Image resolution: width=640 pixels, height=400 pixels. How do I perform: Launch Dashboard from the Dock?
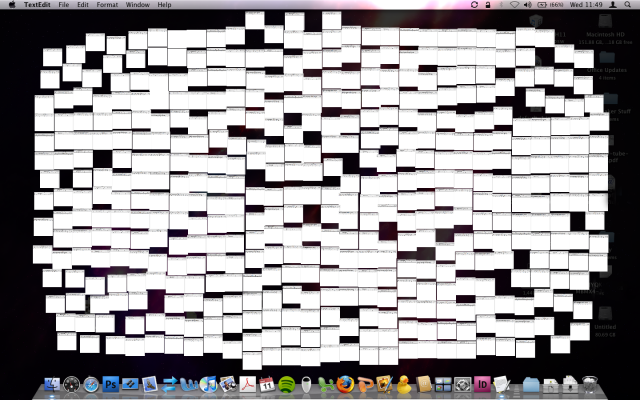tap(71, 384)
